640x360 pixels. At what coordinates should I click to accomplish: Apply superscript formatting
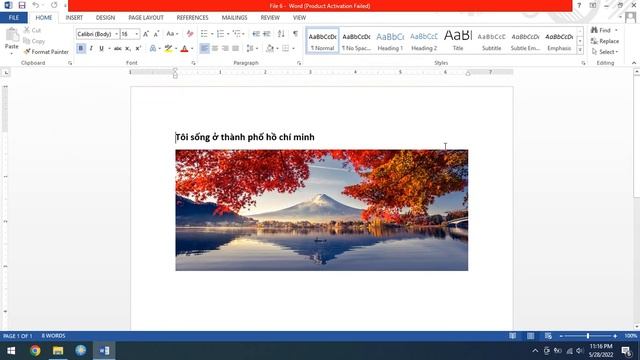pos(138,49)
